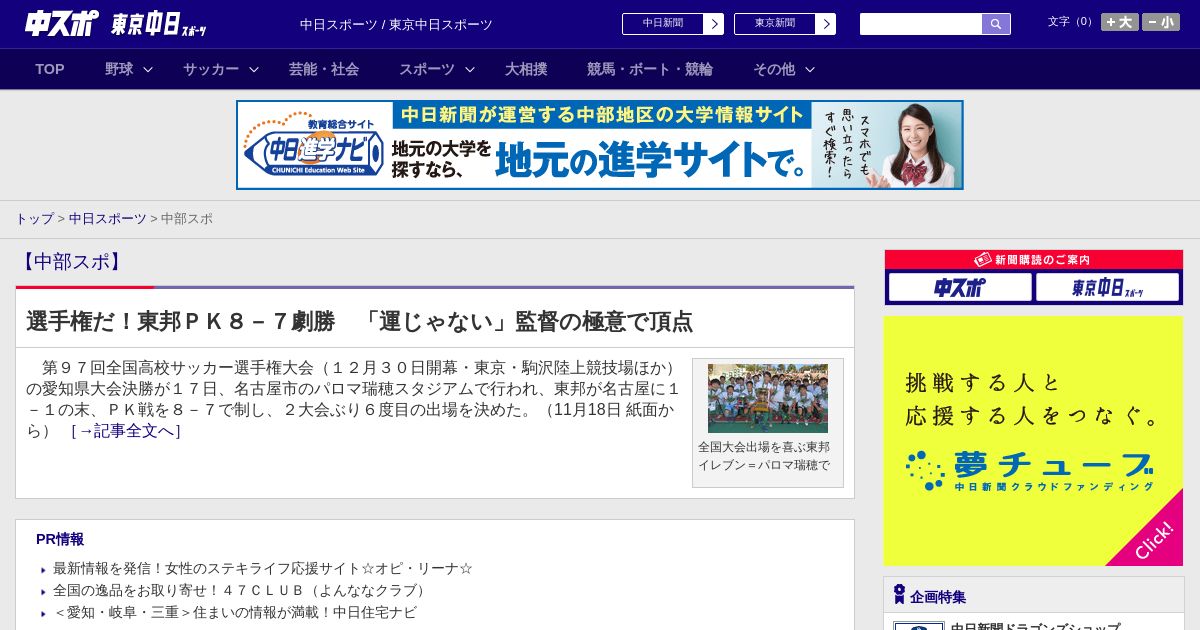Open the 東邦イレブン team photo thumbnail

768,398
